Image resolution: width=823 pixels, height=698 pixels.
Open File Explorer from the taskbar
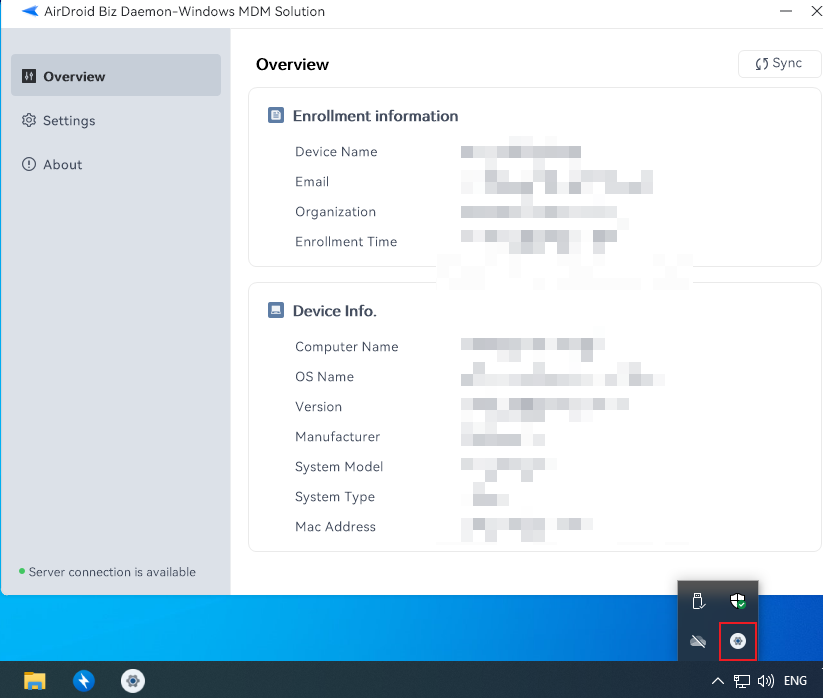tap(35, 681)
